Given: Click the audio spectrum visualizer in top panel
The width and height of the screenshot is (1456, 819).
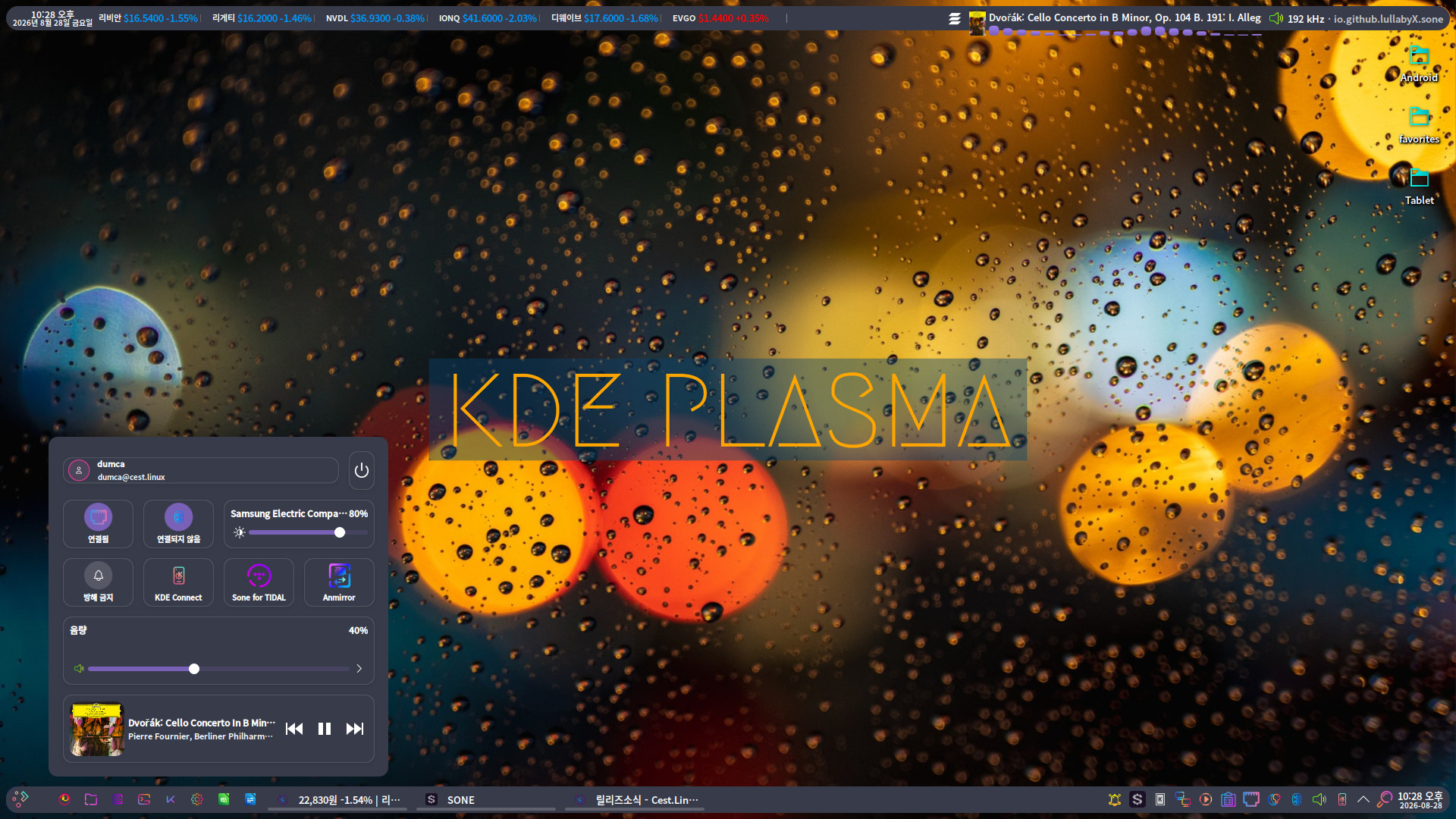Looking at the screenshot, I should [1124, 32].
